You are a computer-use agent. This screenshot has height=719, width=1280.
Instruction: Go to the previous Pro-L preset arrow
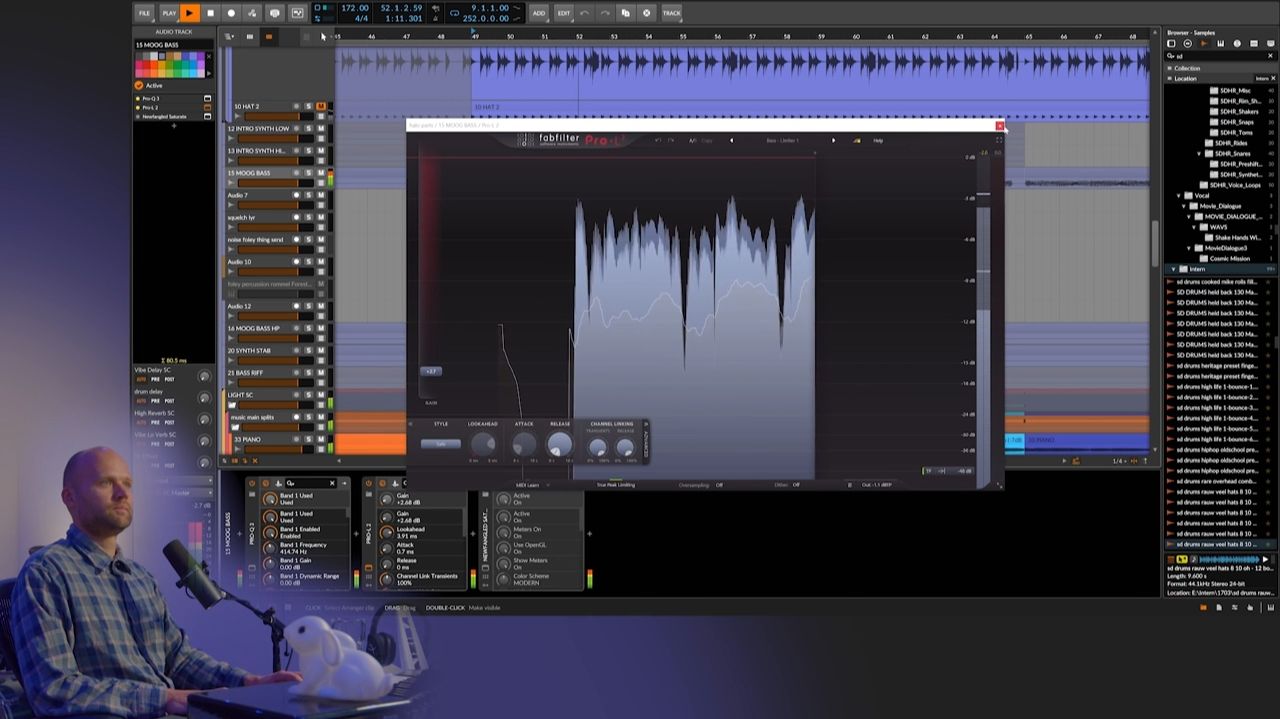pos(731,140)
